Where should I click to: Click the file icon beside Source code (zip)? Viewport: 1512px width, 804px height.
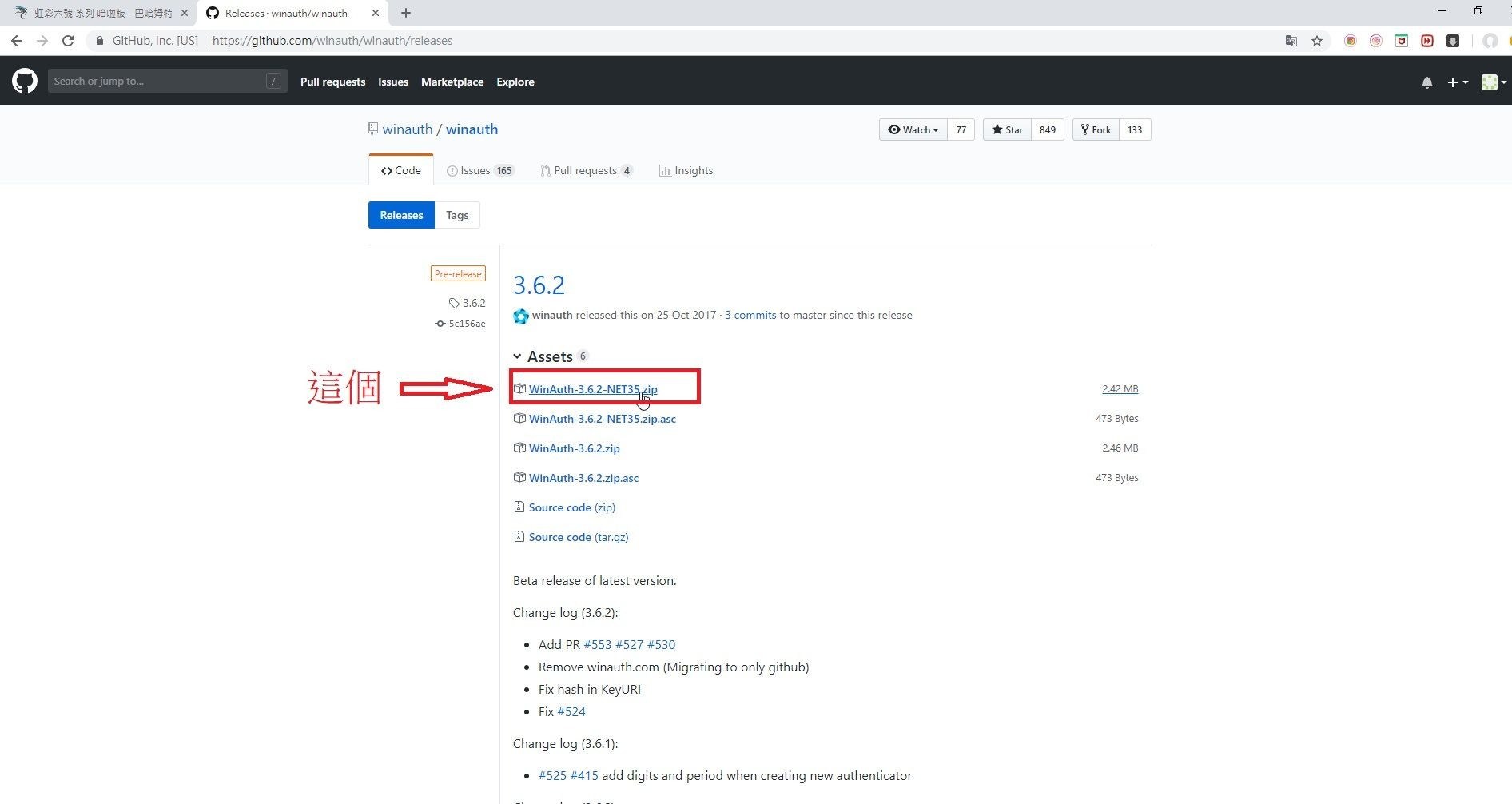519,507
